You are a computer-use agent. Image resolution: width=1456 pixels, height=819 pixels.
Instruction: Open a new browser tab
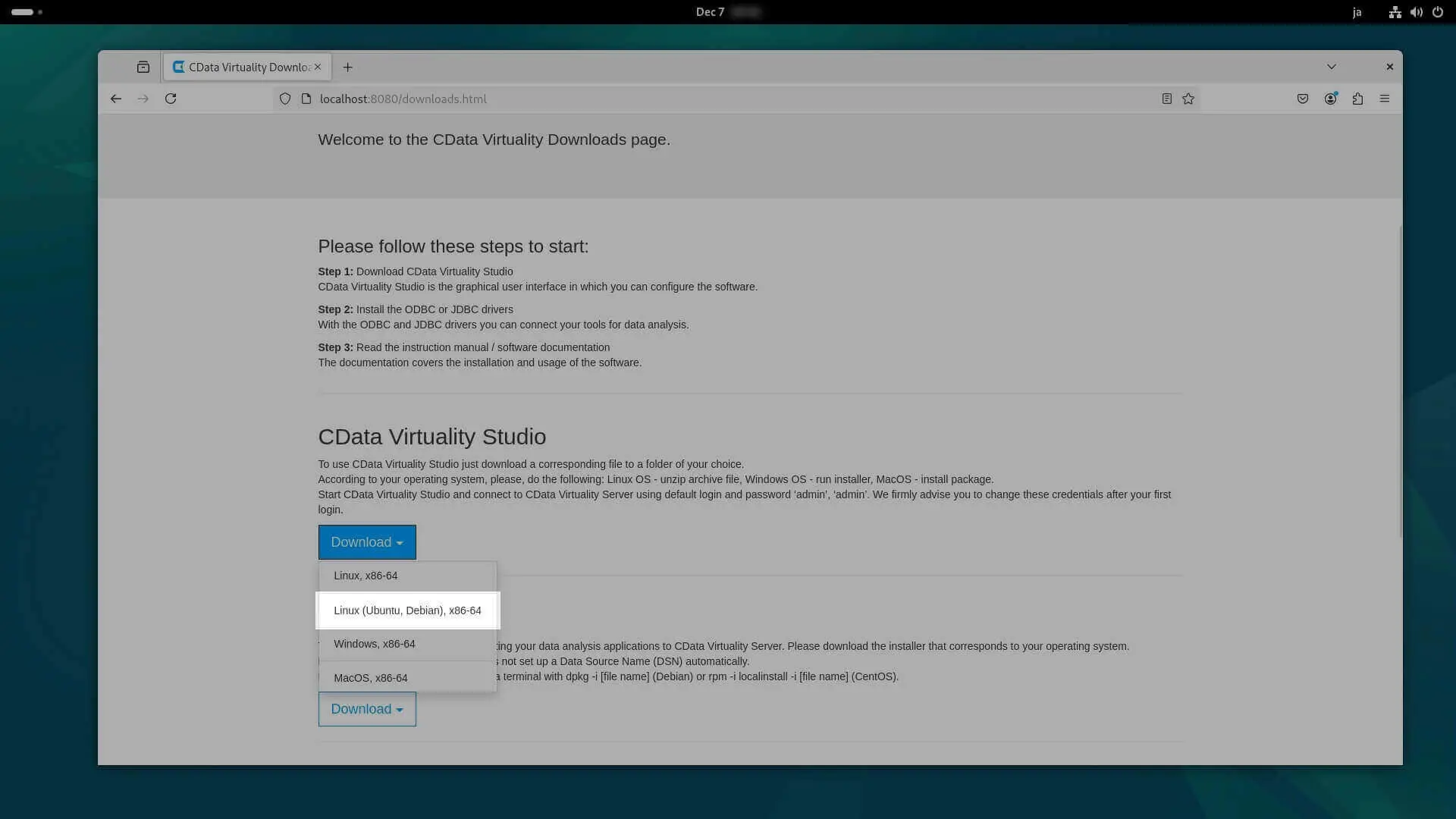348,67
